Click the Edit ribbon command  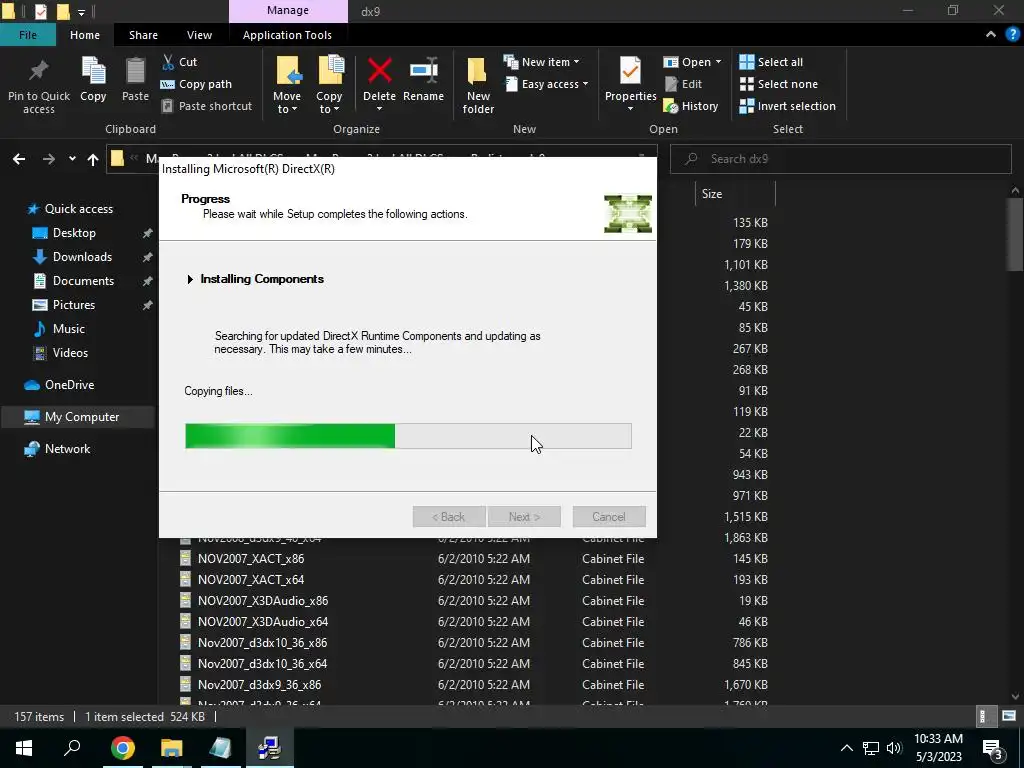(683, 84)
